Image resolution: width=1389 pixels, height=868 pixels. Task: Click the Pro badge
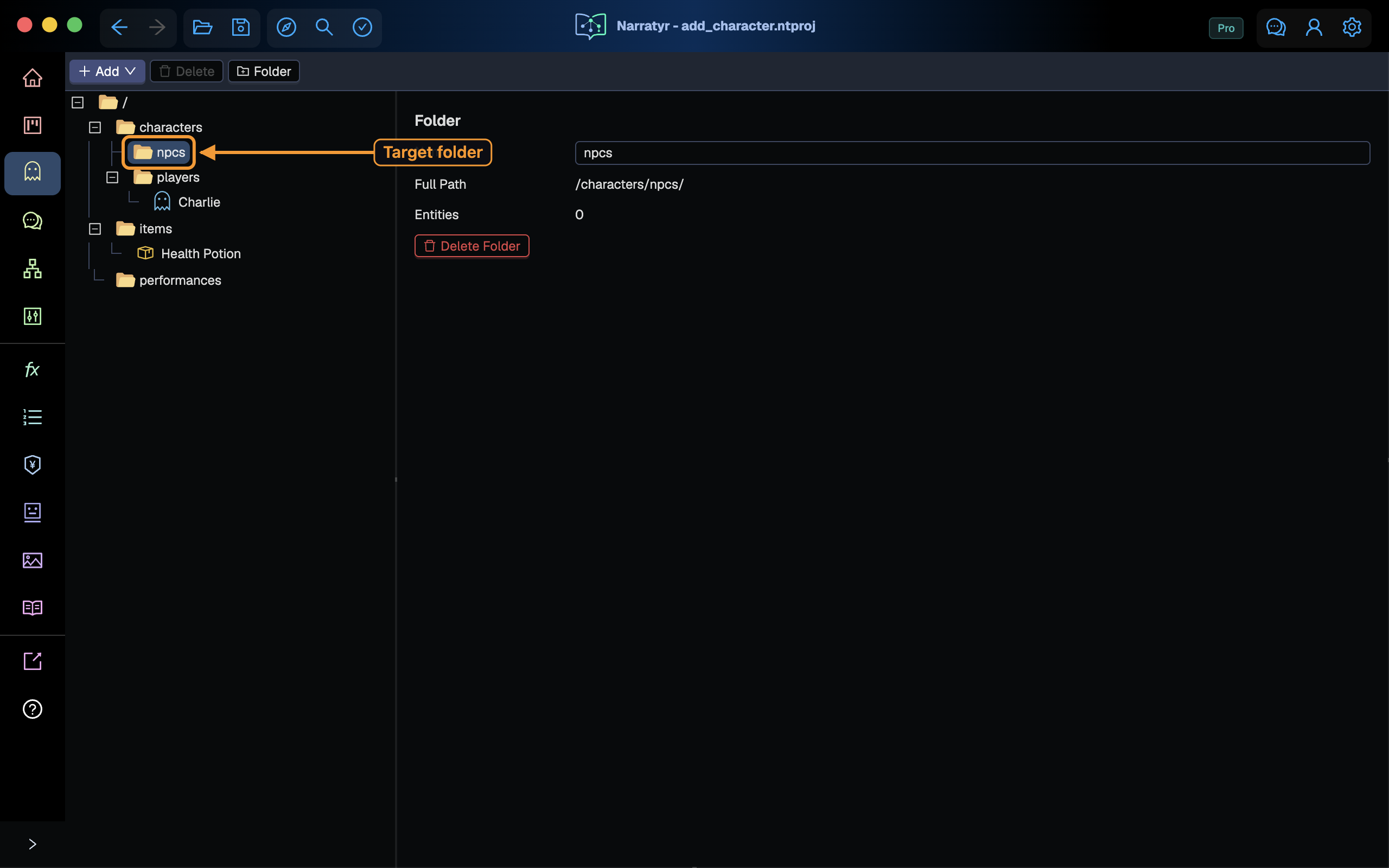click(1226, 28)
